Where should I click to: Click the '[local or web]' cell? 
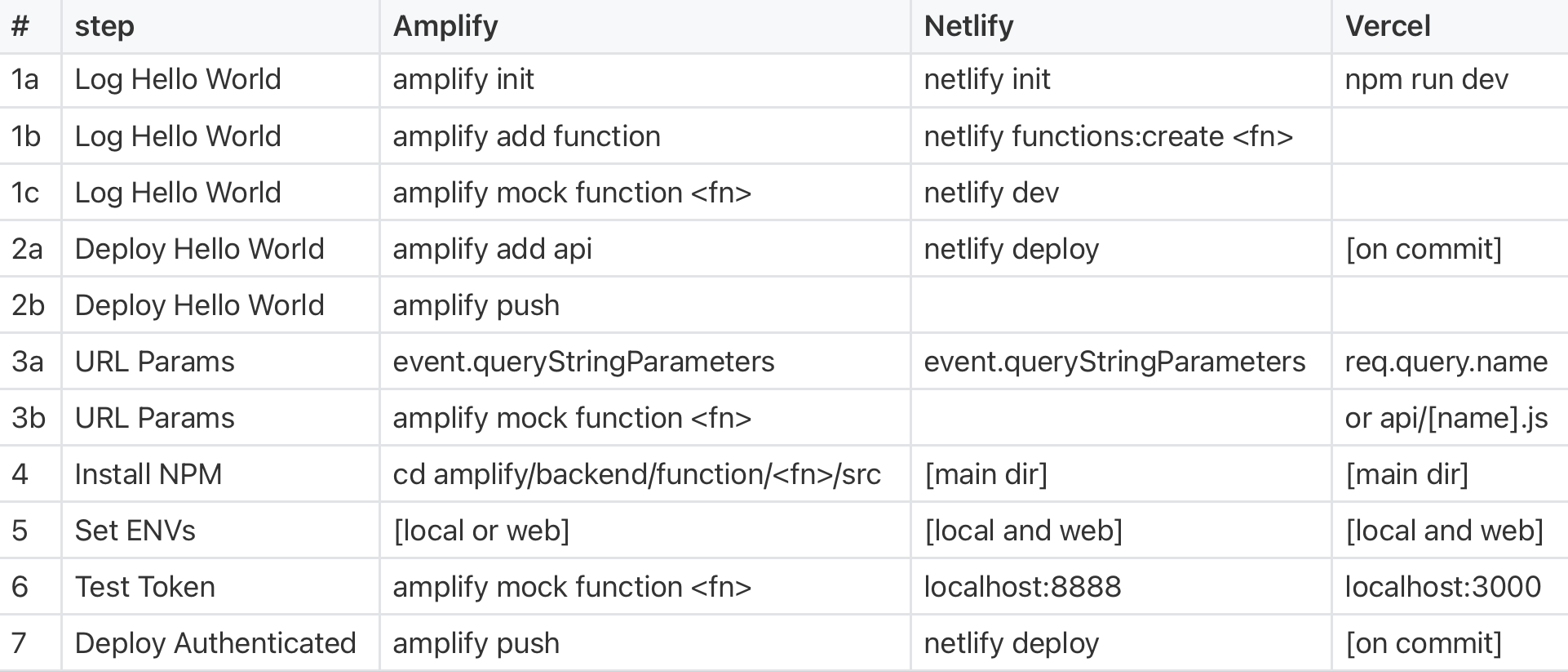click(481, 531)
